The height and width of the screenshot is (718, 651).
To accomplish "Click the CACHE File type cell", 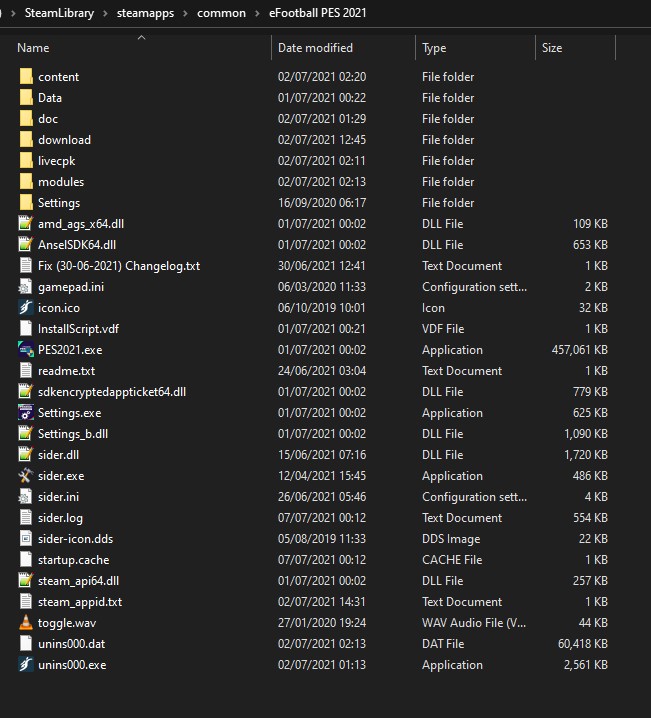I will tap(452, 560).
